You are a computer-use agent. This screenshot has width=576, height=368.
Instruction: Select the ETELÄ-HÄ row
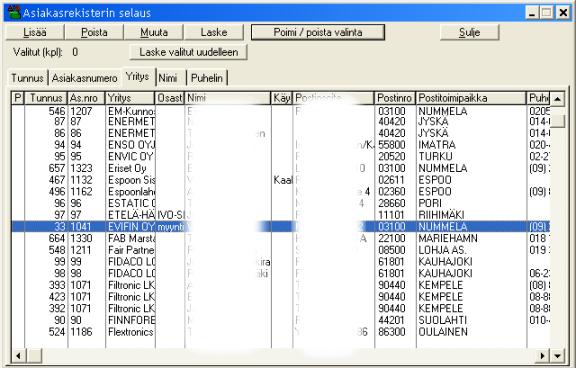(281, 215)
